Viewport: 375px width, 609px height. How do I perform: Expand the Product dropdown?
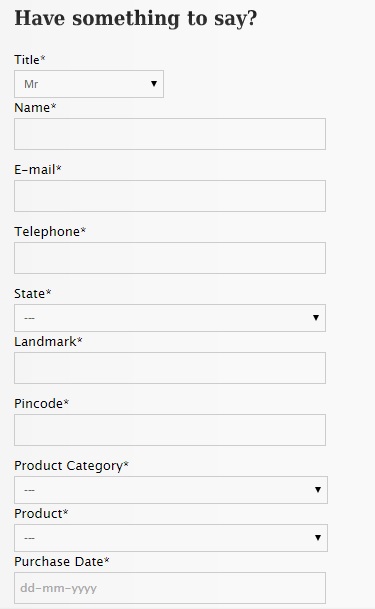pyautogui.click(x=171, y=538)
